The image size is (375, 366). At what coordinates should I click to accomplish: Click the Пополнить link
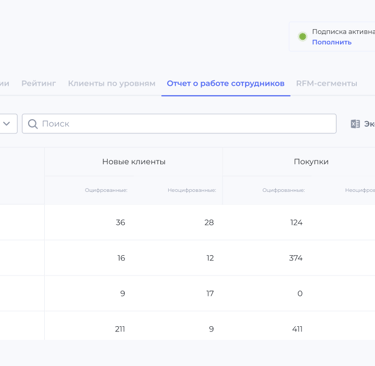click(x=332, y=42)
